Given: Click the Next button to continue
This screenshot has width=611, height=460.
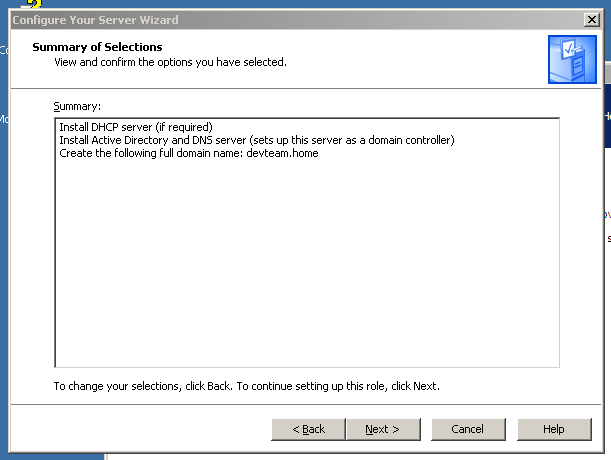Looking at the screenshot, I should 382,429.
